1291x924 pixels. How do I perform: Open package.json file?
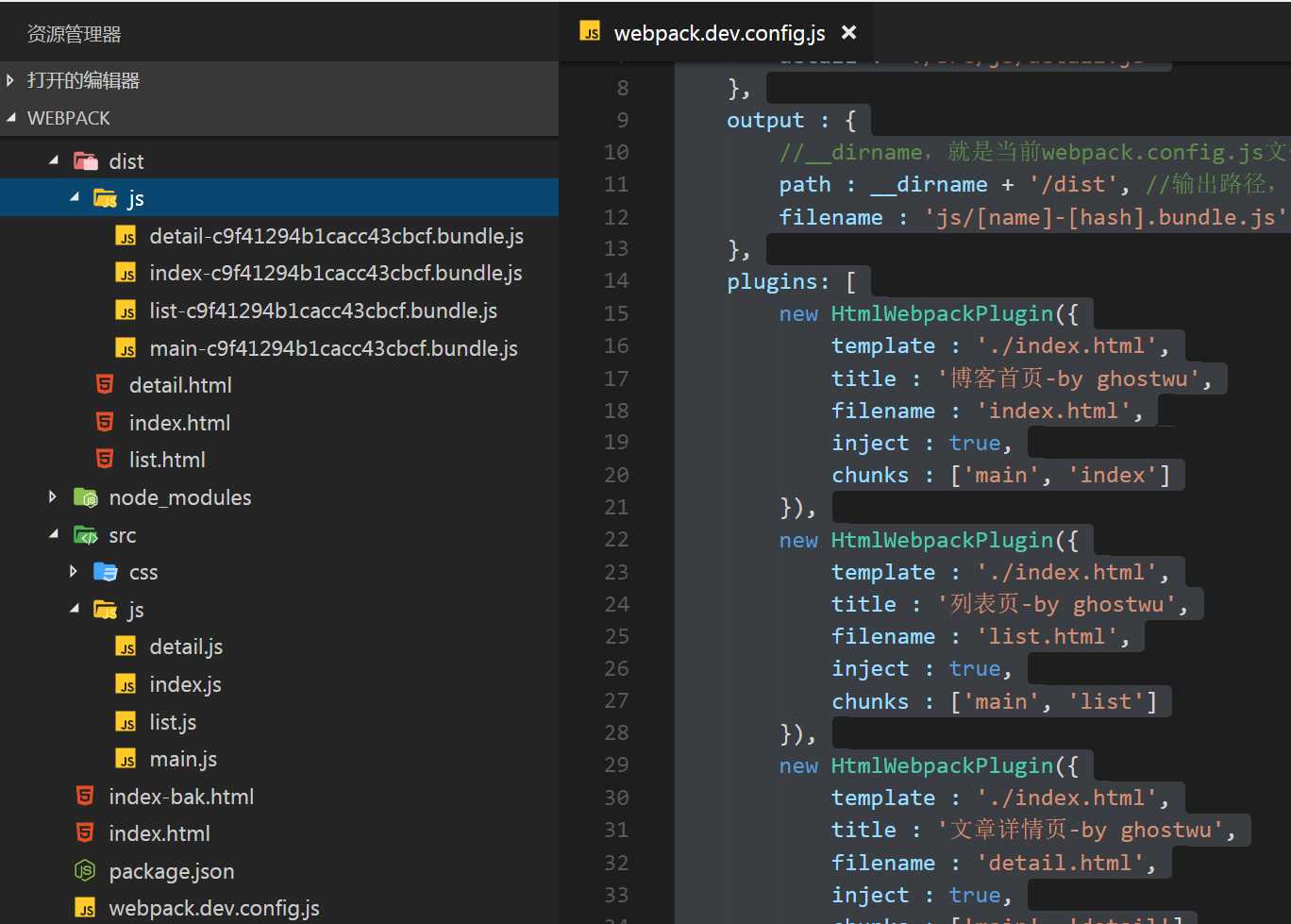pyautogui.click(x=172, y=871)
